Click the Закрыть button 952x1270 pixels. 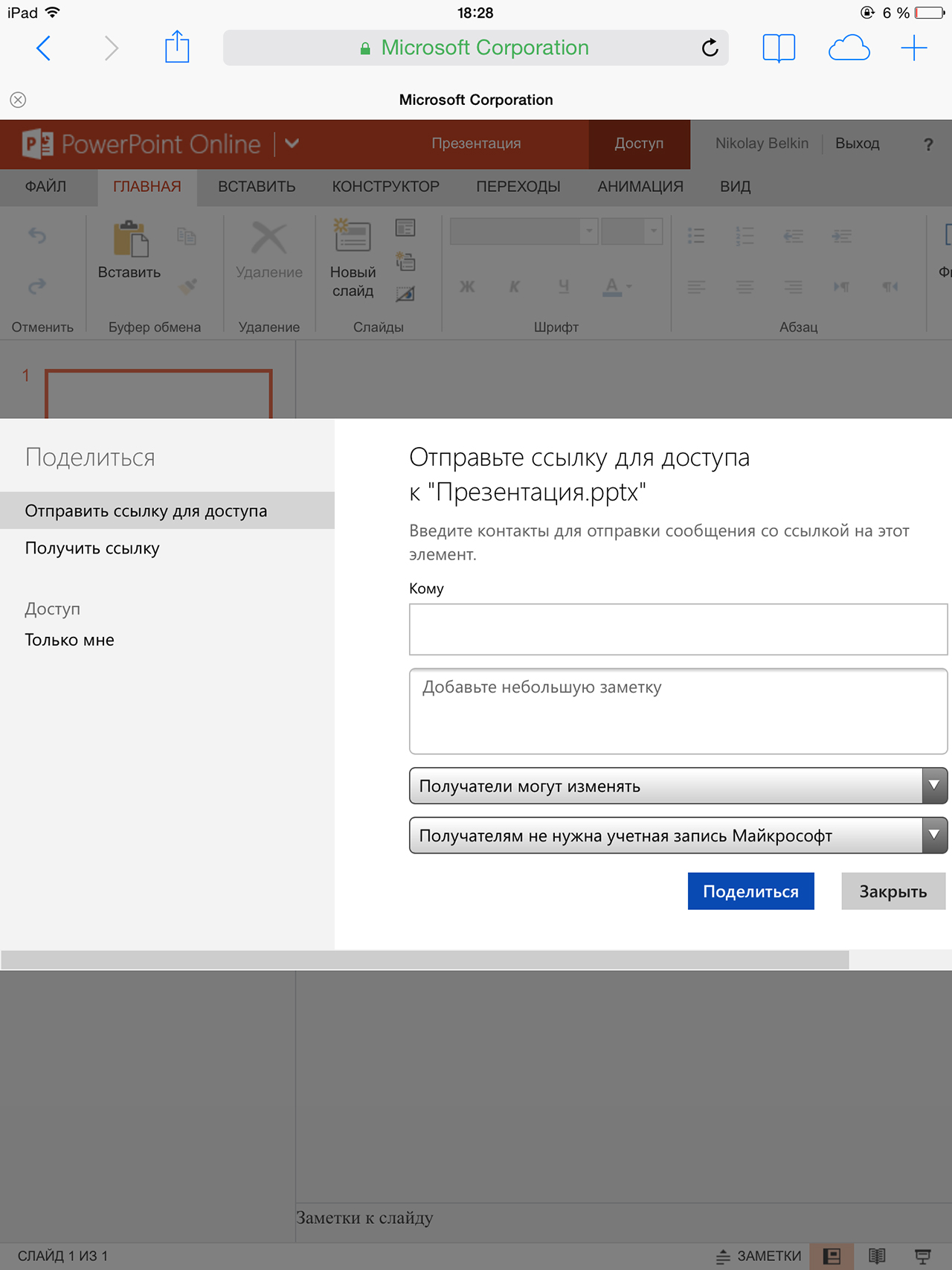(x=893, y=891)
